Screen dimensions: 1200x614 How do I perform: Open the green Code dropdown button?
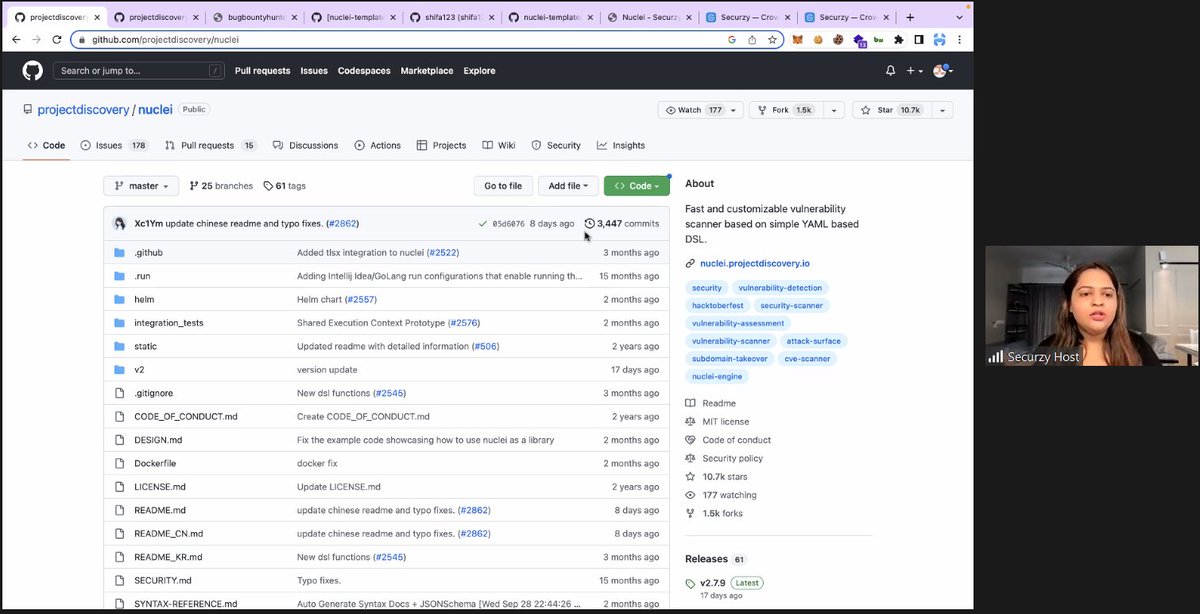click(x=636, y=186)
